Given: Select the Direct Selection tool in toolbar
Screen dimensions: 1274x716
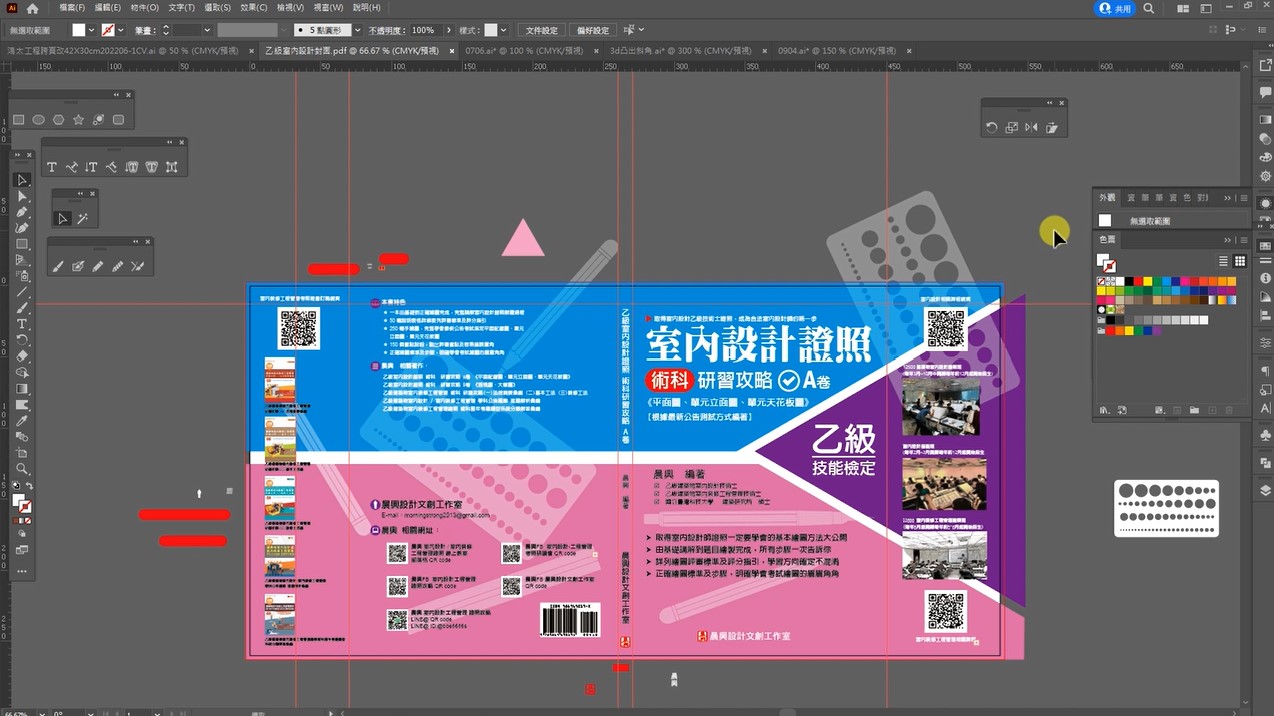Looking at the screenshot, I should coord(22,196).
